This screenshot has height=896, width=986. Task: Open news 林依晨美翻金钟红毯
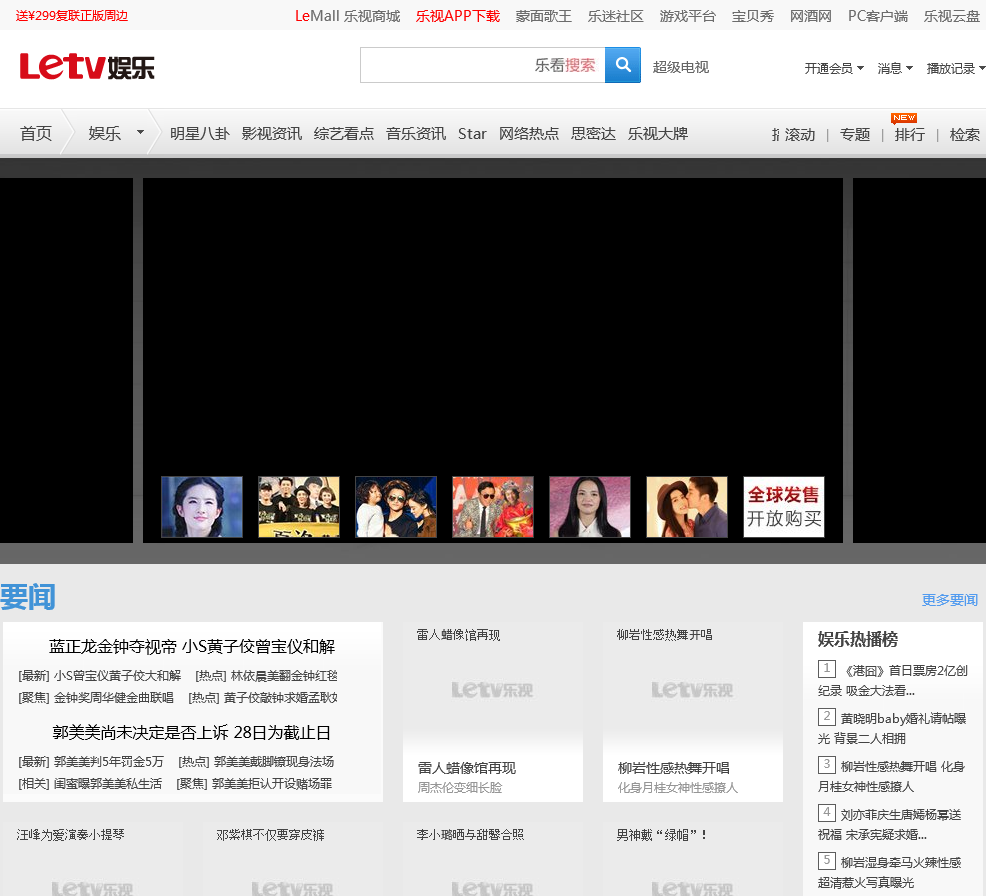284,675
